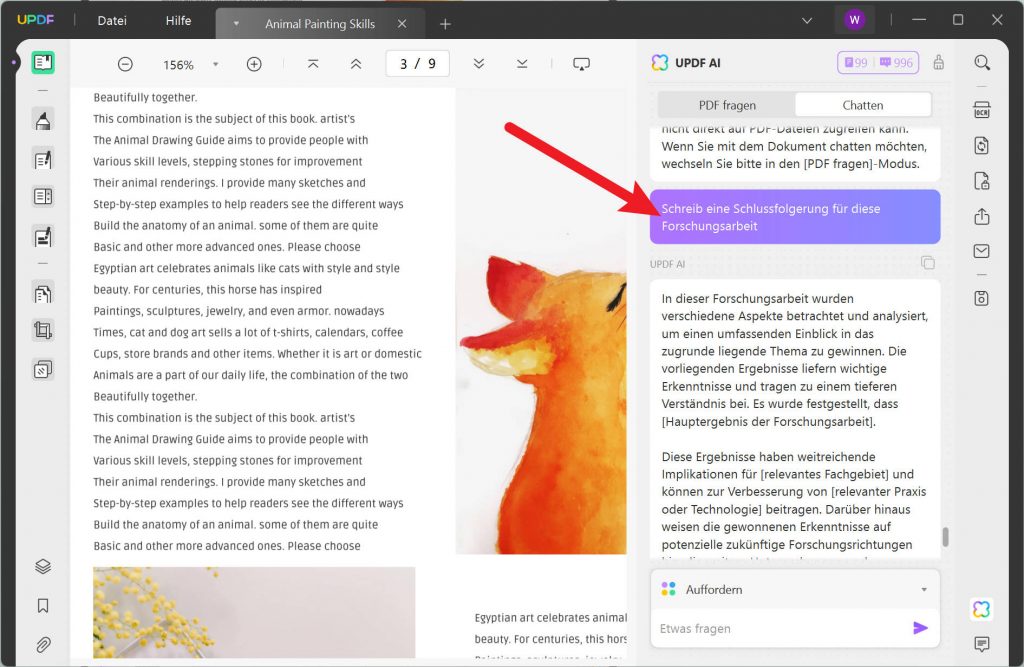Go to the next page
This screenshot has width=1024, height=667.
tap(479, 64)
